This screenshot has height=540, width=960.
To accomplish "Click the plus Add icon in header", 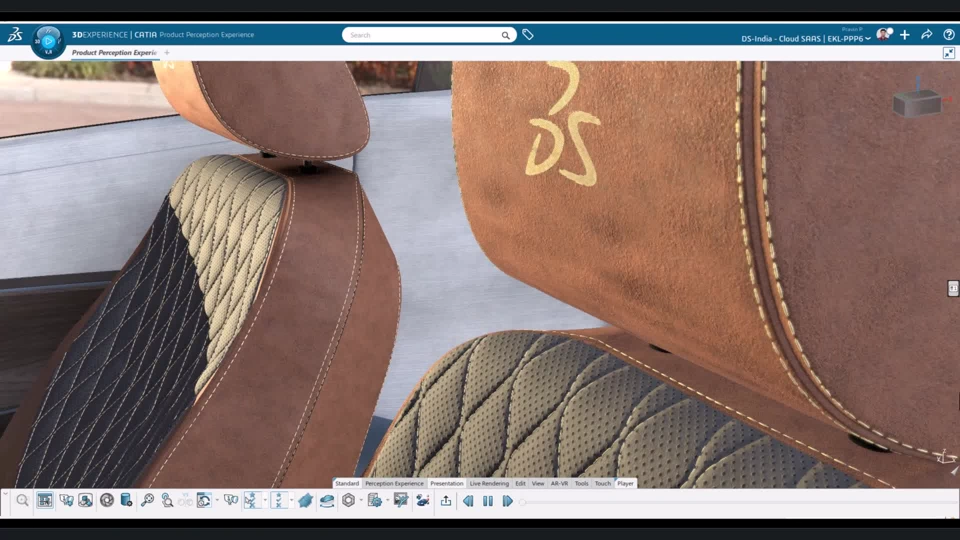I will pyautogui.click(x=905, y=35).
